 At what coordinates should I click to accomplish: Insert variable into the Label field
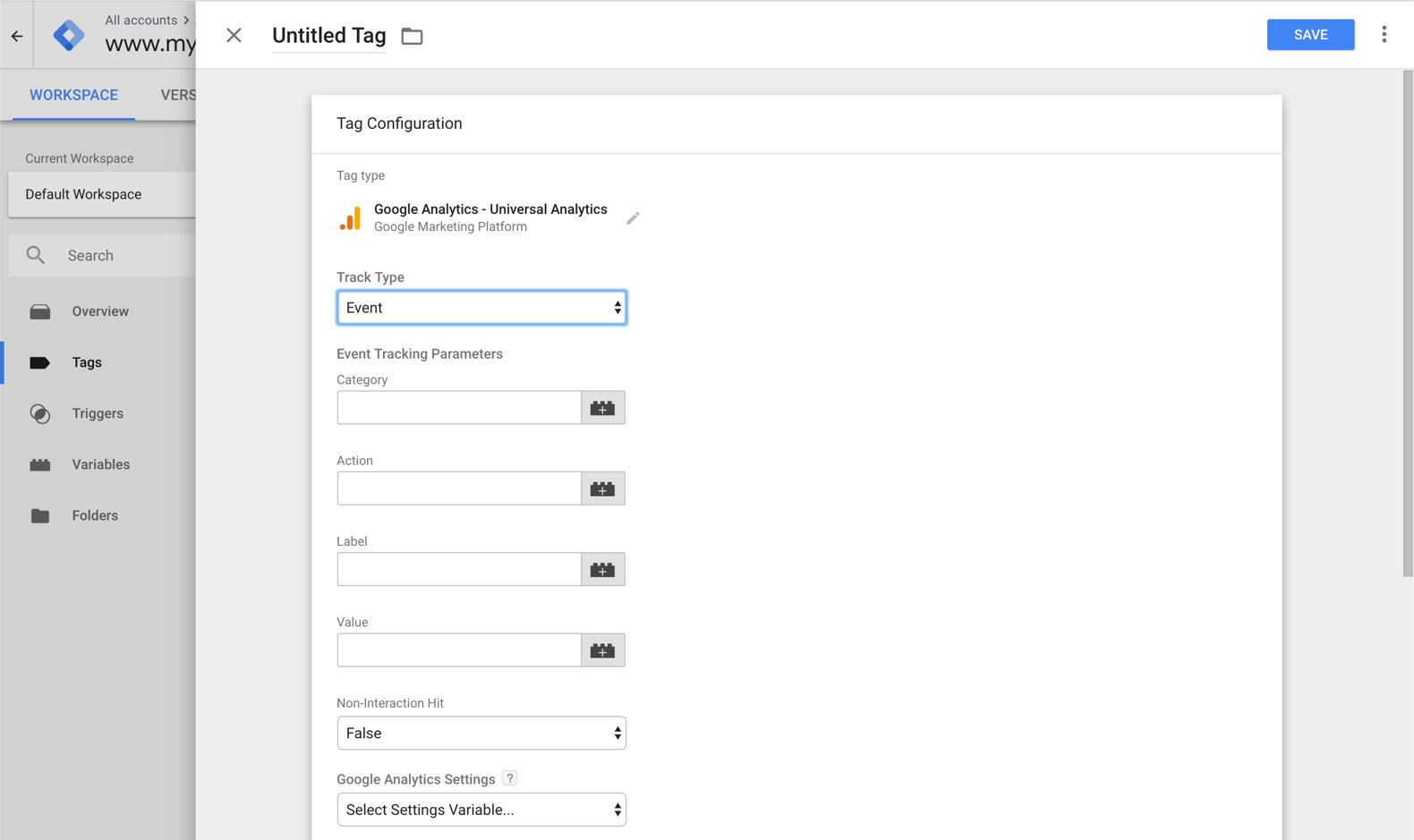602,570
